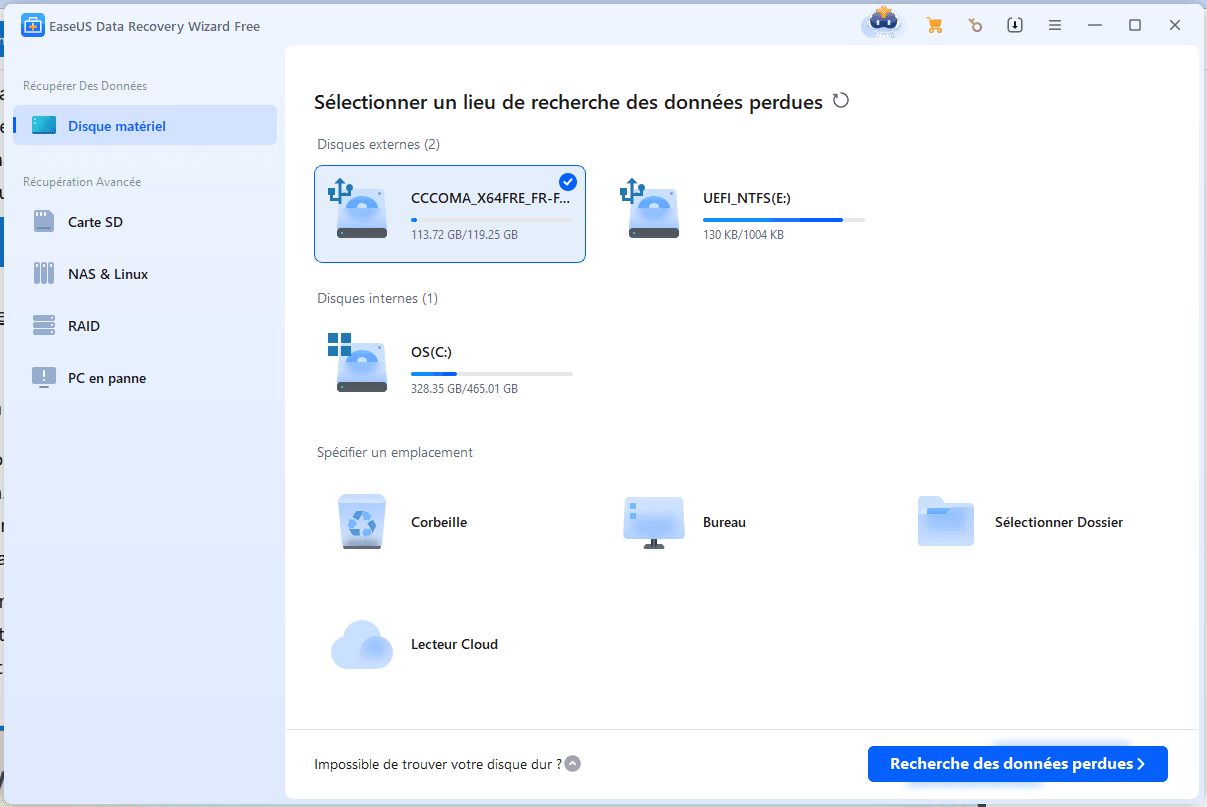
Task: Click the RAID disks icon in sidebar
Action: [44, 326]
